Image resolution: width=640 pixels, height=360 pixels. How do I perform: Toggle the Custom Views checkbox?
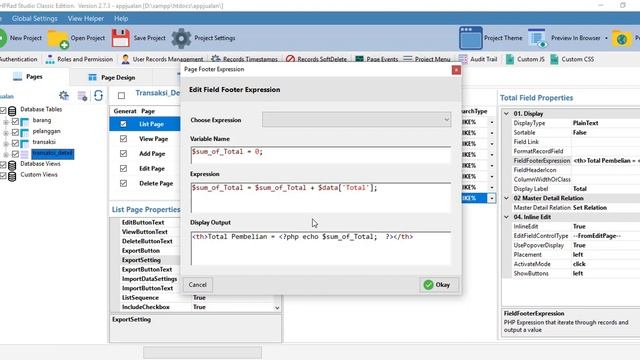[x=3, y=176]
